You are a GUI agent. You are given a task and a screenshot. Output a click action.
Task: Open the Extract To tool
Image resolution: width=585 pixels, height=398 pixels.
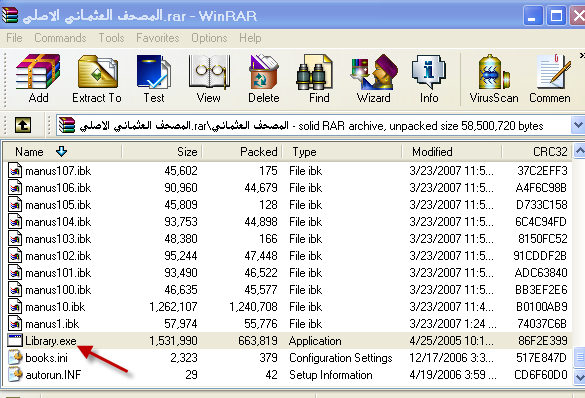click(x=97, y=78)
